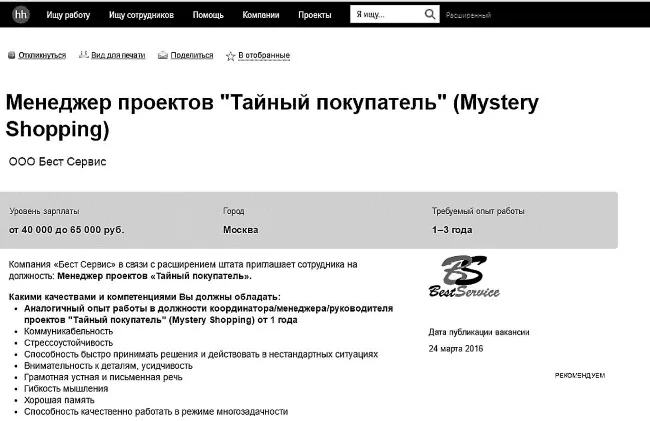Open the ООО Бест Сервис company name
This screenshot has height=421, width=650.
58,162
